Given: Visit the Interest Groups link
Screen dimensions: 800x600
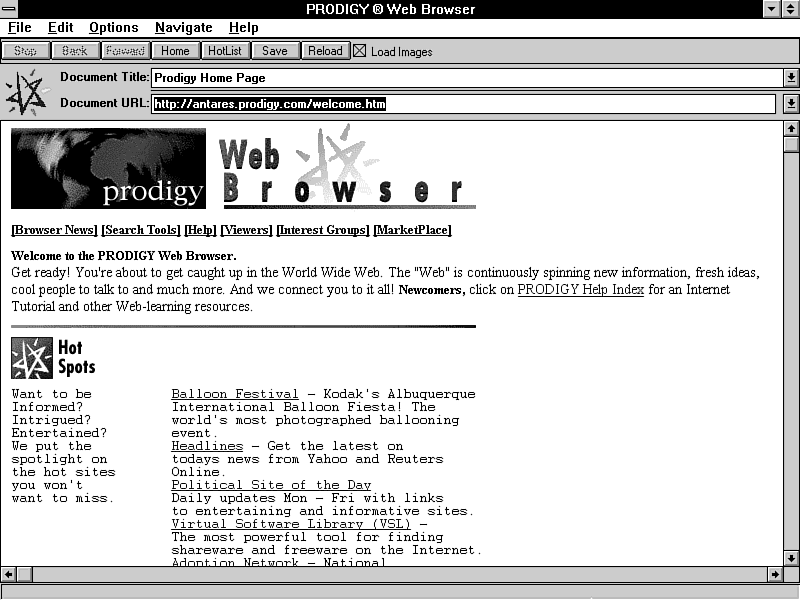Looking at the screenshot, I should click(323, 230).
